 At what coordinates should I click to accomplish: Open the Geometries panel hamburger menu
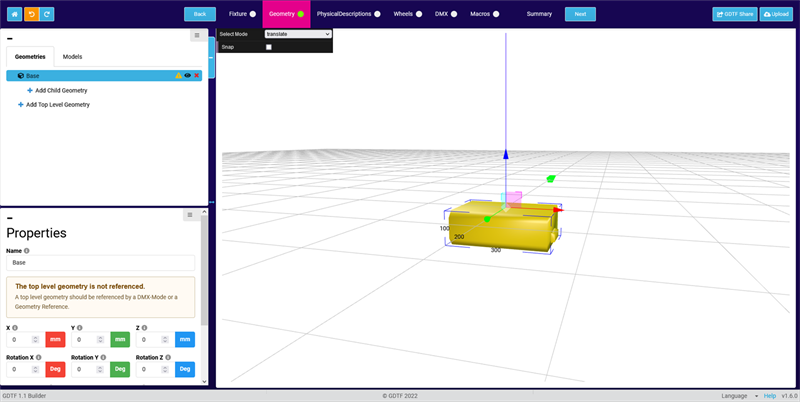[197, 36]
